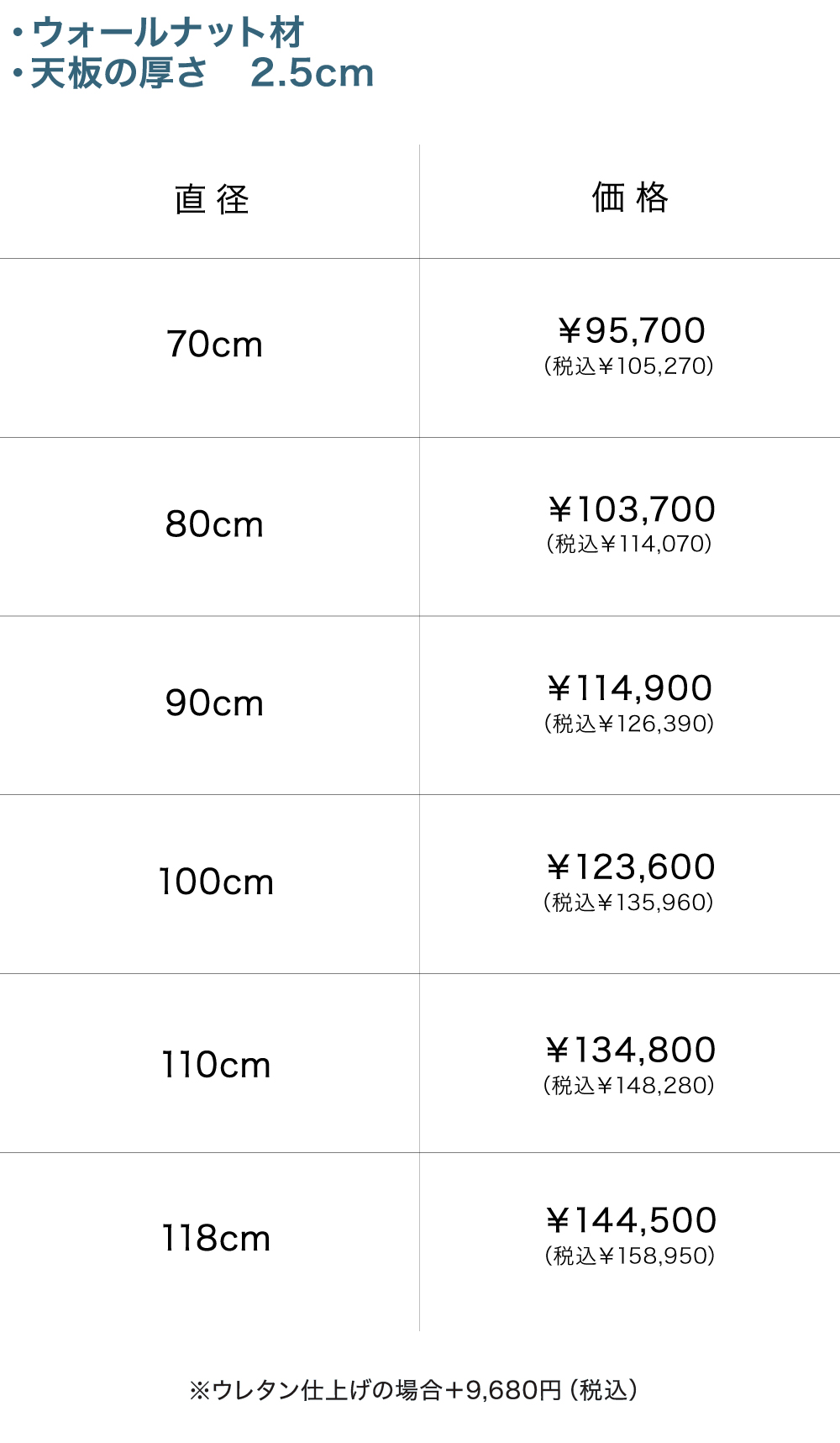
Task: Click the ¥114,900 price
Action: (x=630, y=688)
